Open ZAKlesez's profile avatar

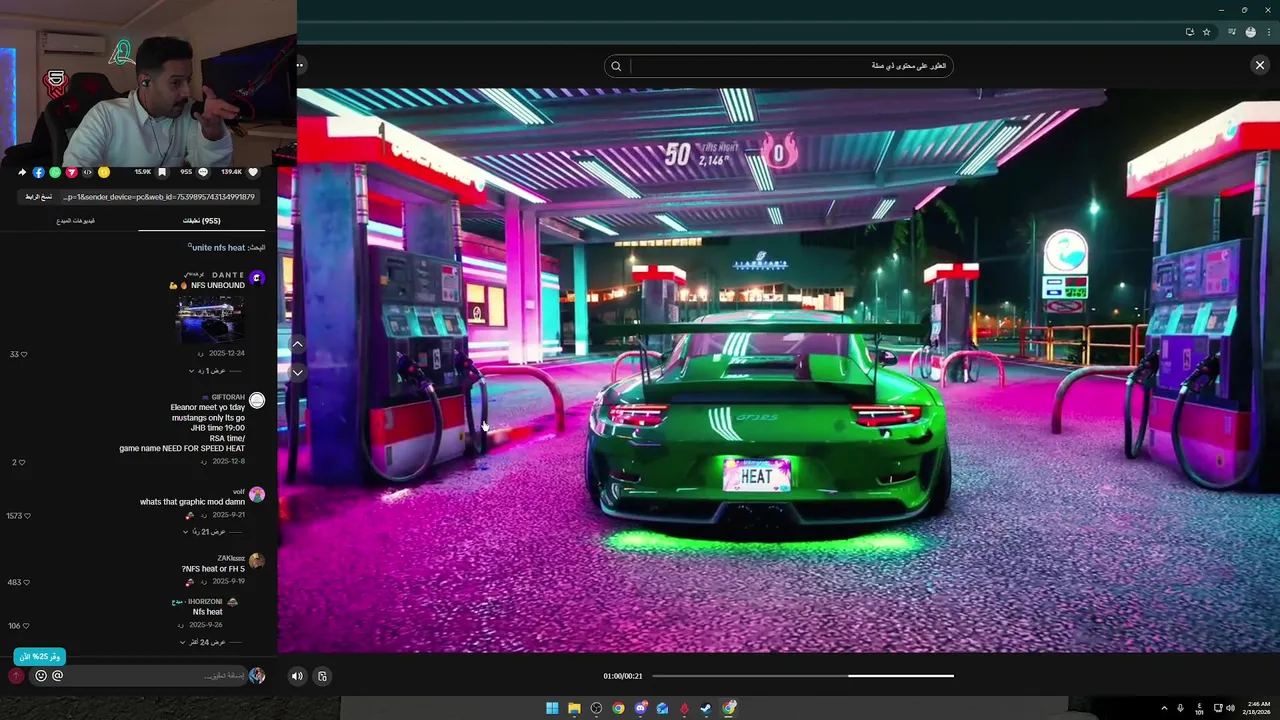point(257,561)
